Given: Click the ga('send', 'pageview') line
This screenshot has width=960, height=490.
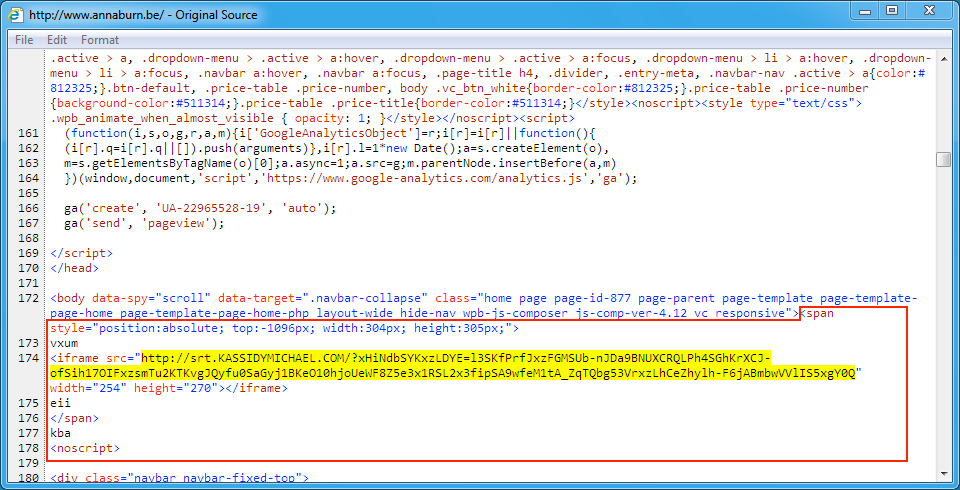Looking at the screenshot, I should point(144,224).
